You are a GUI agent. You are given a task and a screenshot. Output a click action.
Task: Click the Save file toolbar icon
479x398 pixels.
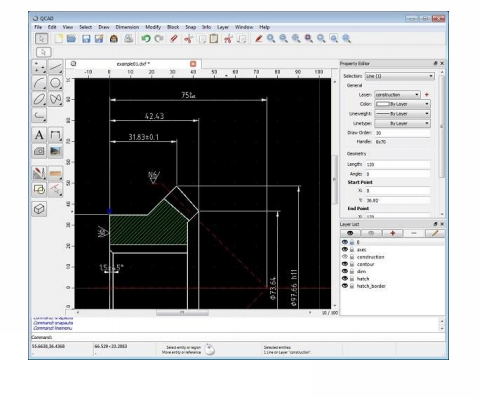coord(86,39)
